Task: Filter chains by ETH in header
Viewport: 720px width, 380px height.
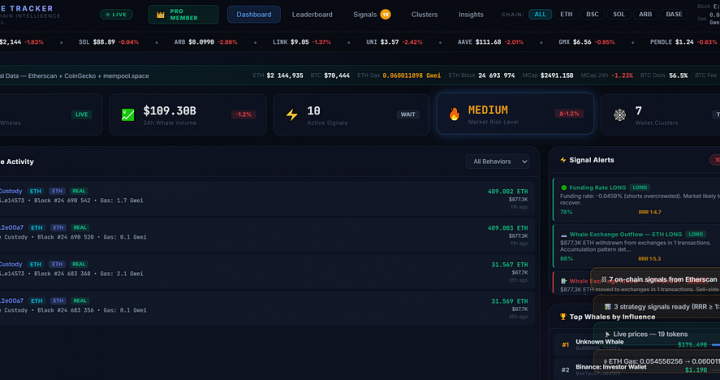Action: click(566, 14)
